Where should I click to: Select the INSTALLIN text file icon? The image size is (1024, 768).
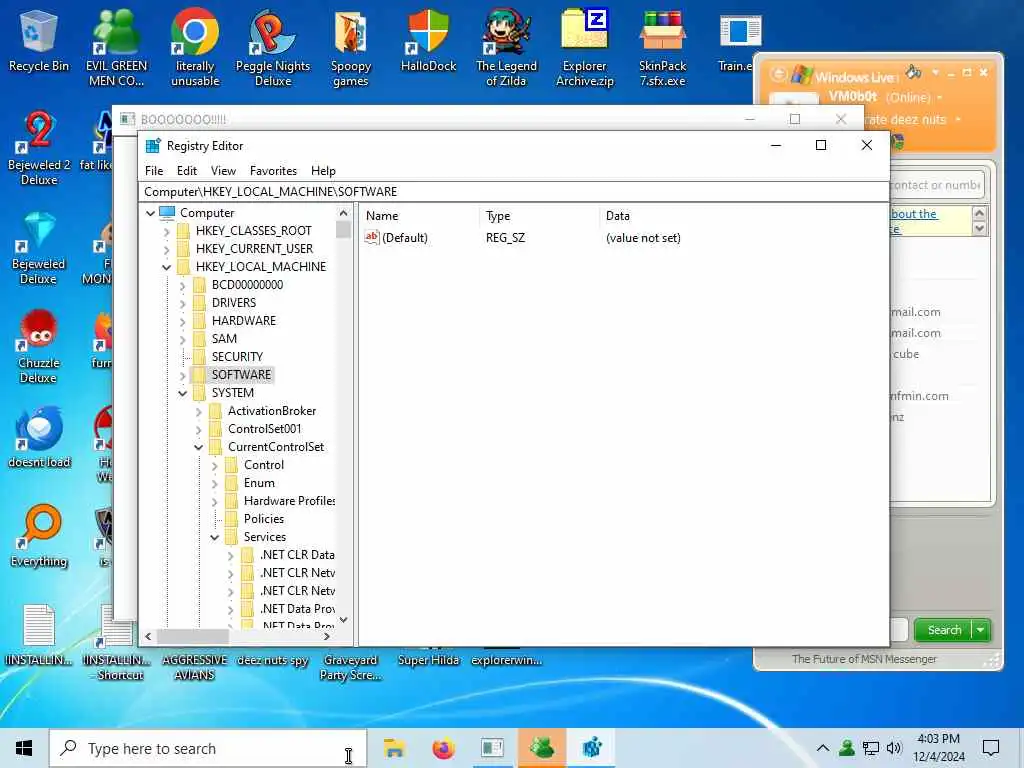pos(39,635)
